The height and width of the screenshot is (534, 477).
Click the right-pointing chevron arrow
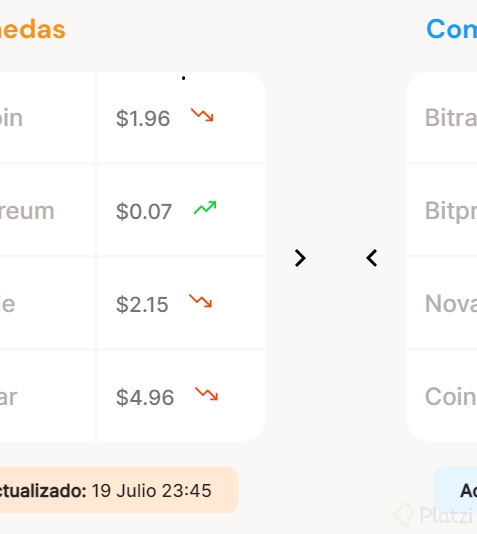coord(300,258)
